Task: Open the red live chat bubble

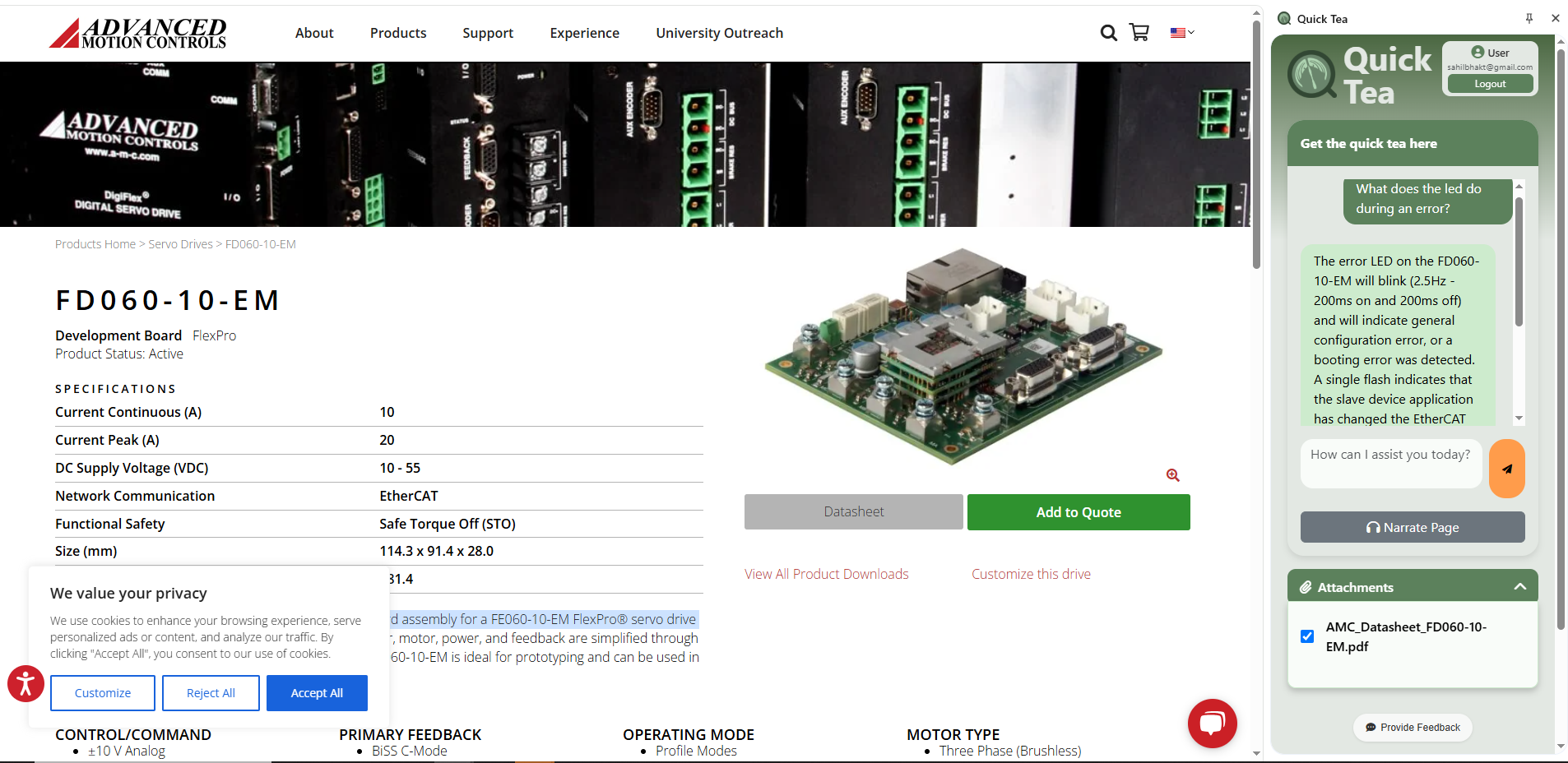Action: (x=1213, y=724)
